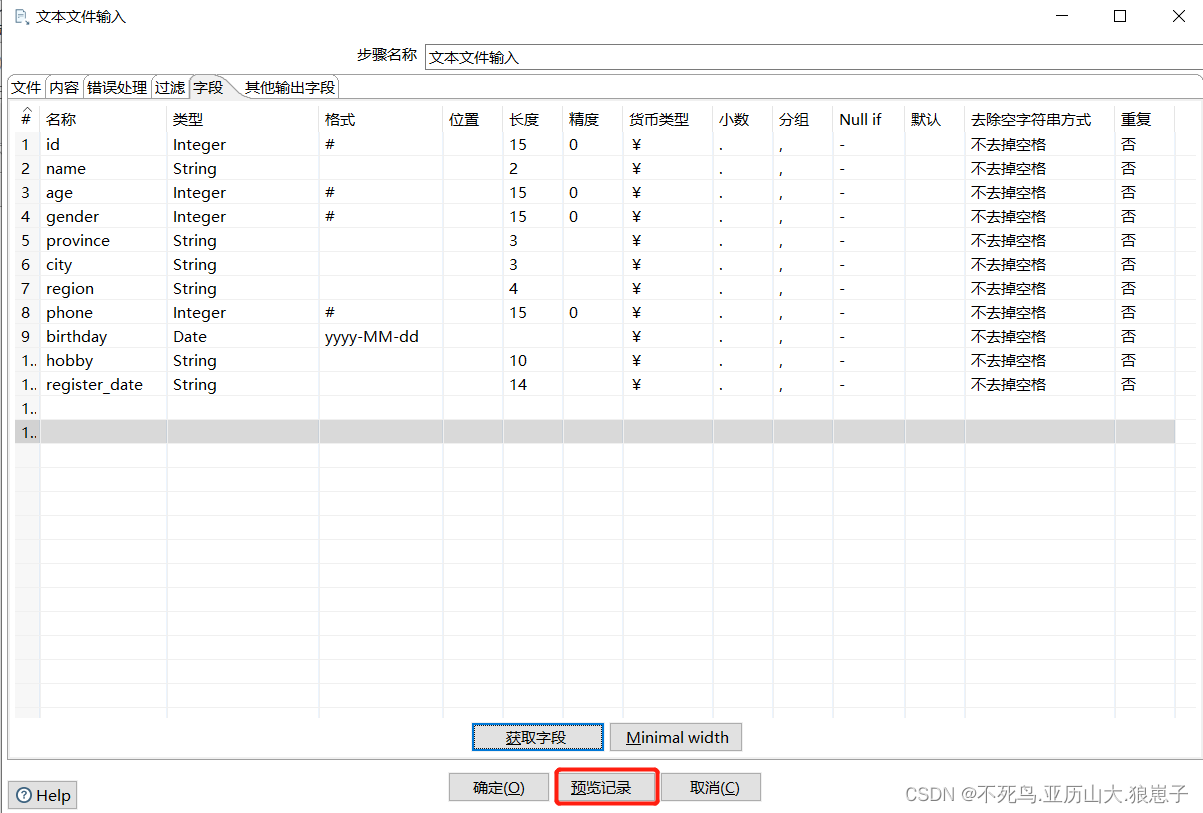
Task: Click the Null if column header
Action: click(x=869, y=119)
